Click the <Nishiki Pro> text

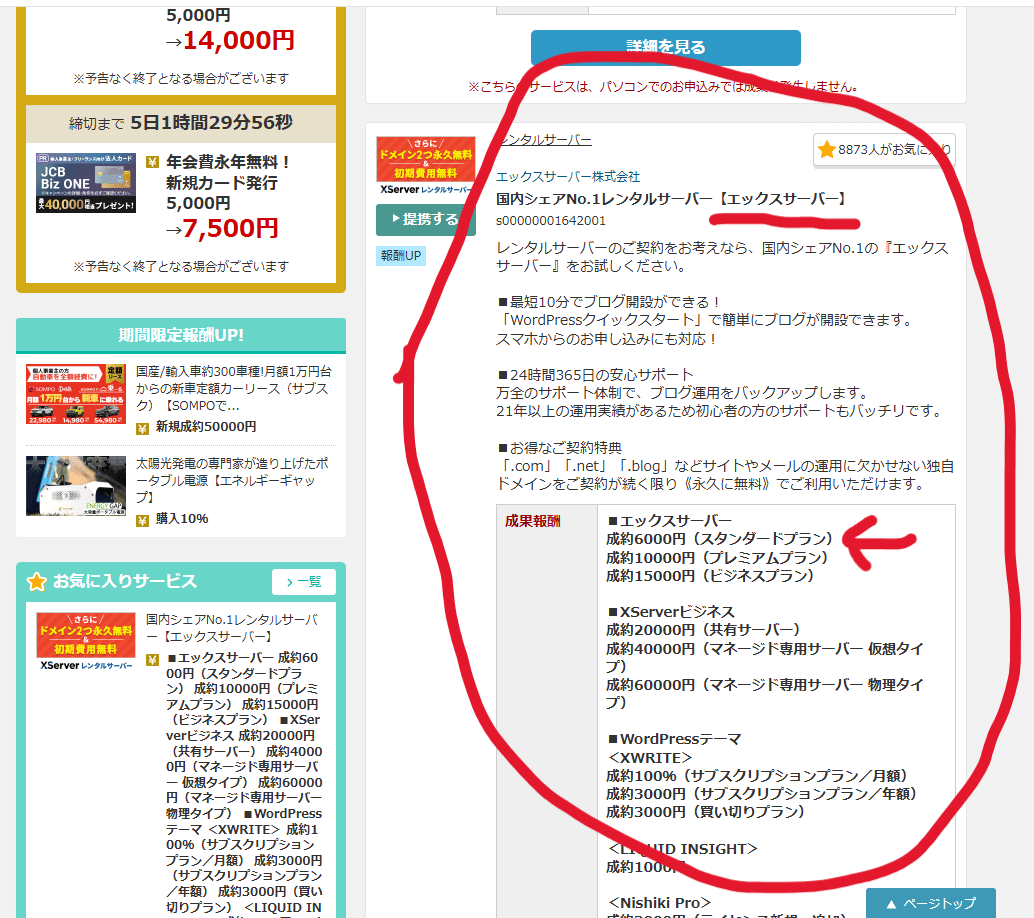(659, 903)
